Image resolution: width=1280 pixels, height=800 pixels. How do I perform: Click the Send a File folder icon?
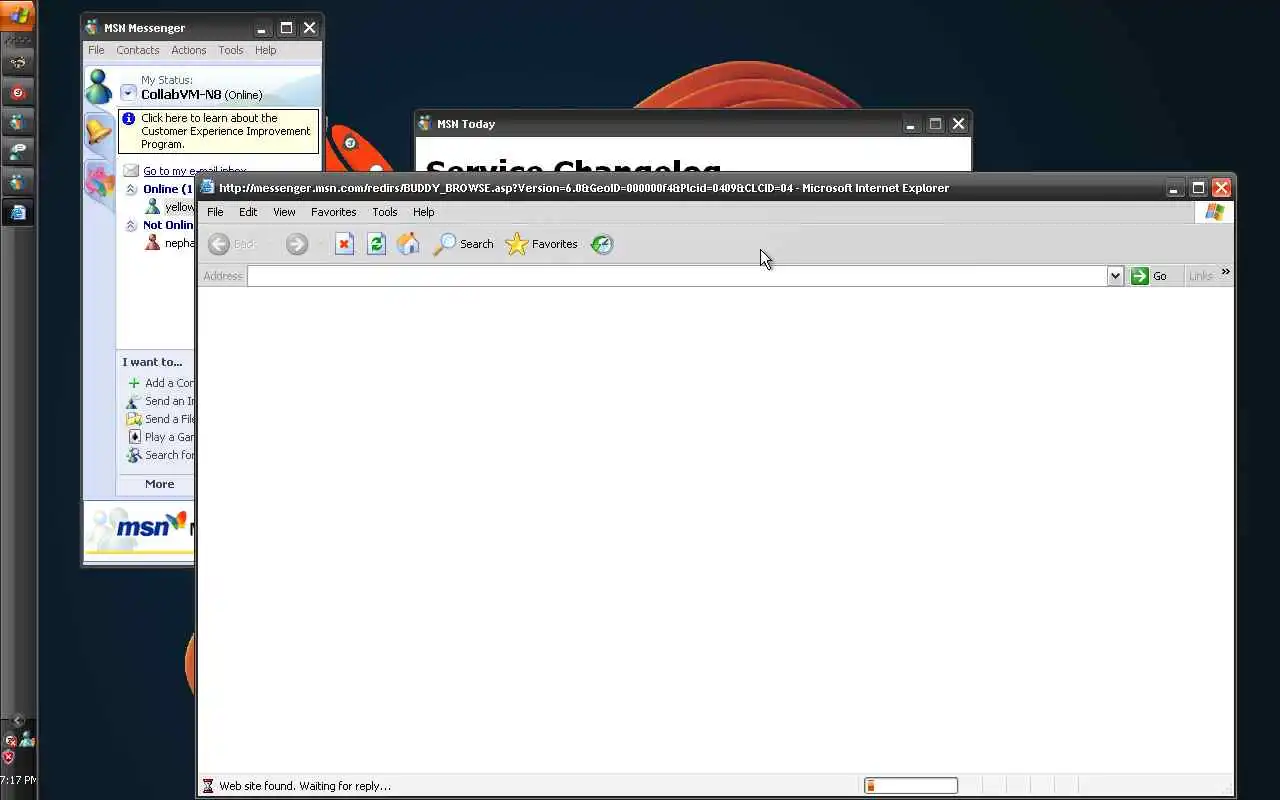tap(134, 419)
